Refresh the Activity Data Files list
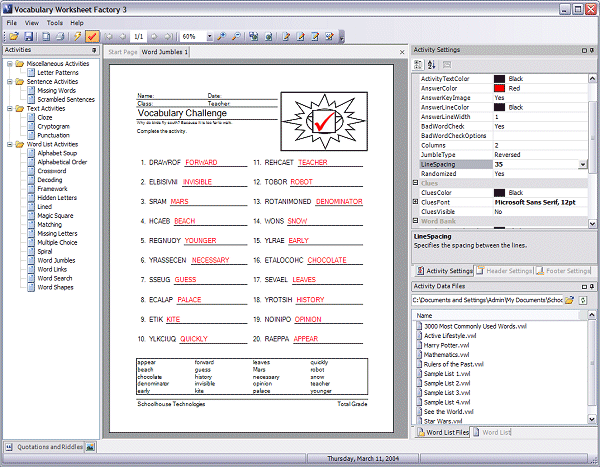This screenshot has width=600, height=467. 583,300
